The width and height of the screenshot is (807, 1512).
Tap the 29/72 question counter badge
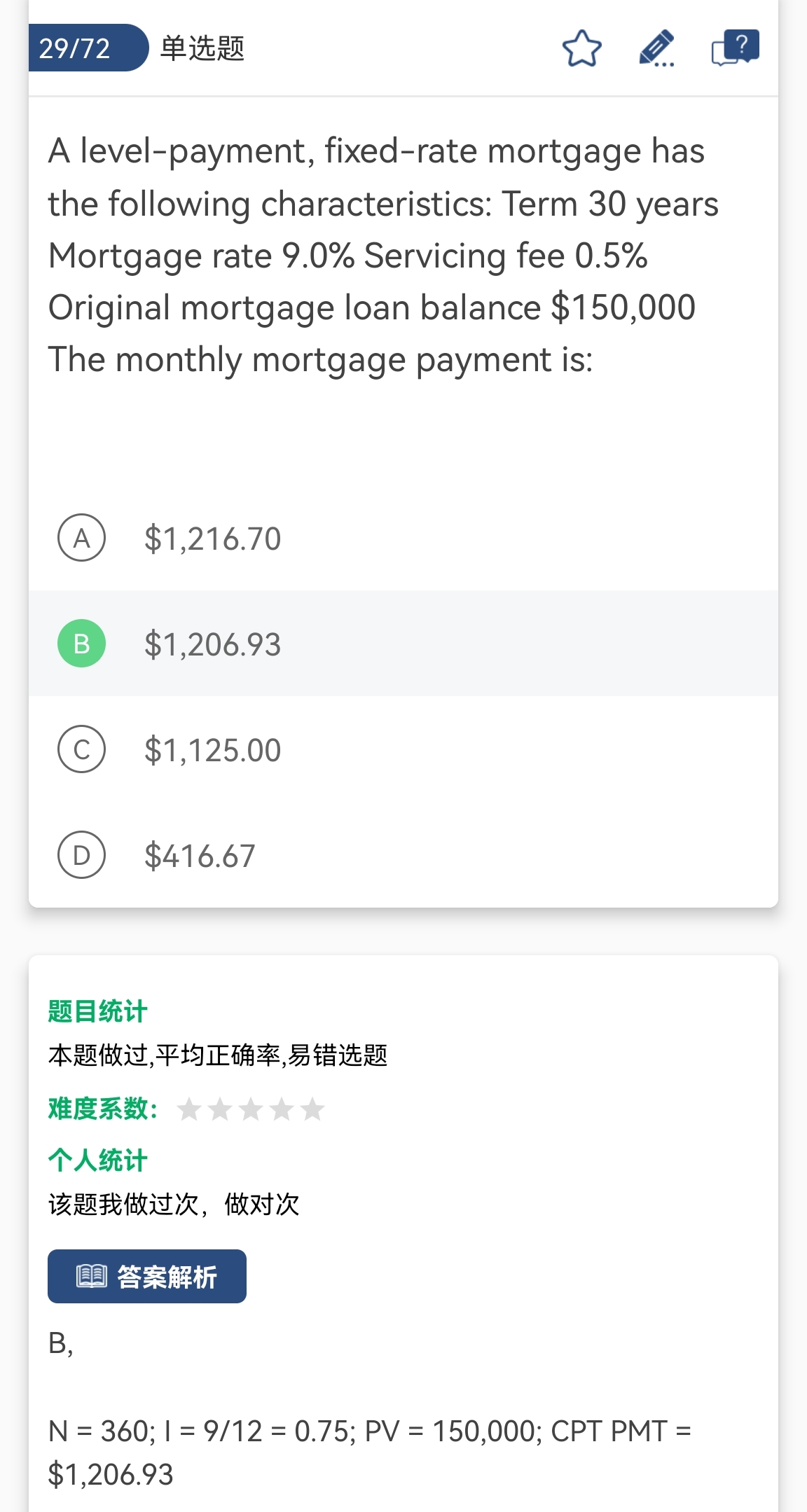76,48
